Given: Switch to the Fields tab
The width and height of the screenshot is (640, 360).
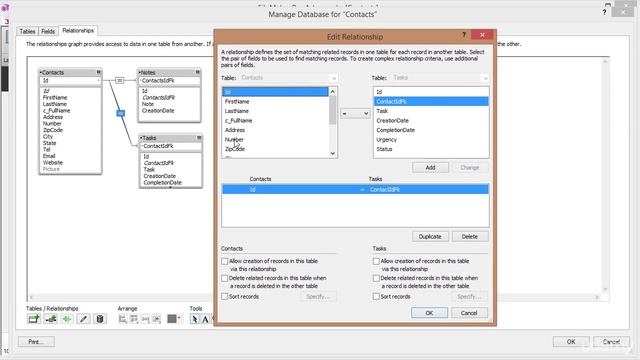Looking at the screenshot, I should tap(48, 31).
